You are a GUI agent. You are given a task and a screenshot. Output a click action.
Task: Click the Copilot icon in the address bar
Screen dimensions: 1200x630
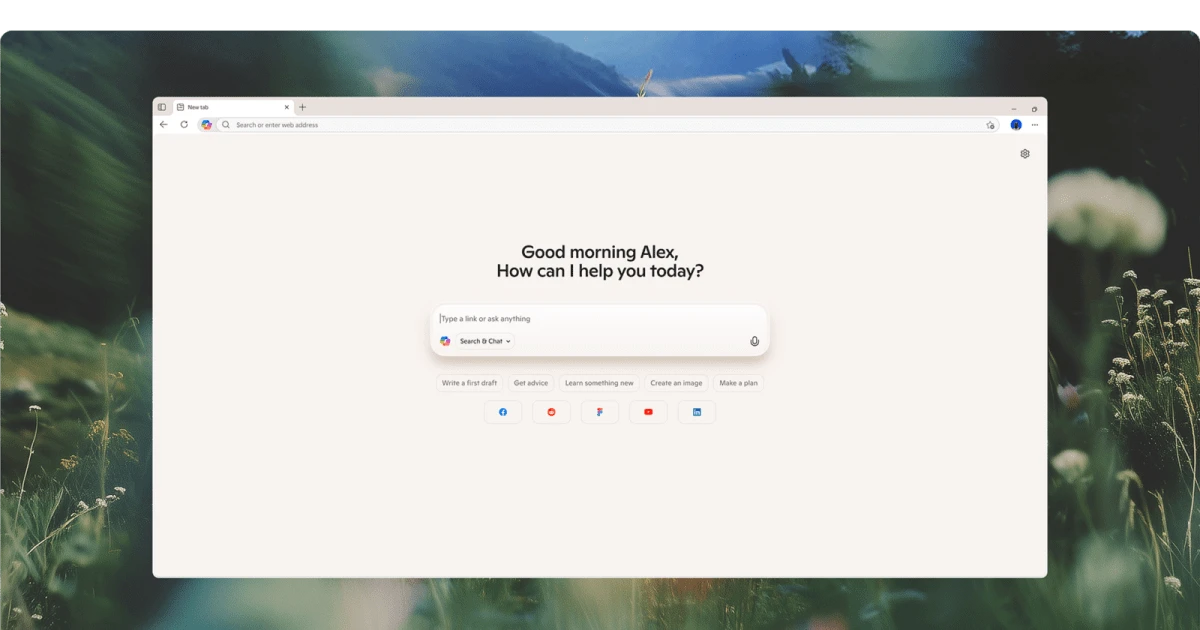206,125
